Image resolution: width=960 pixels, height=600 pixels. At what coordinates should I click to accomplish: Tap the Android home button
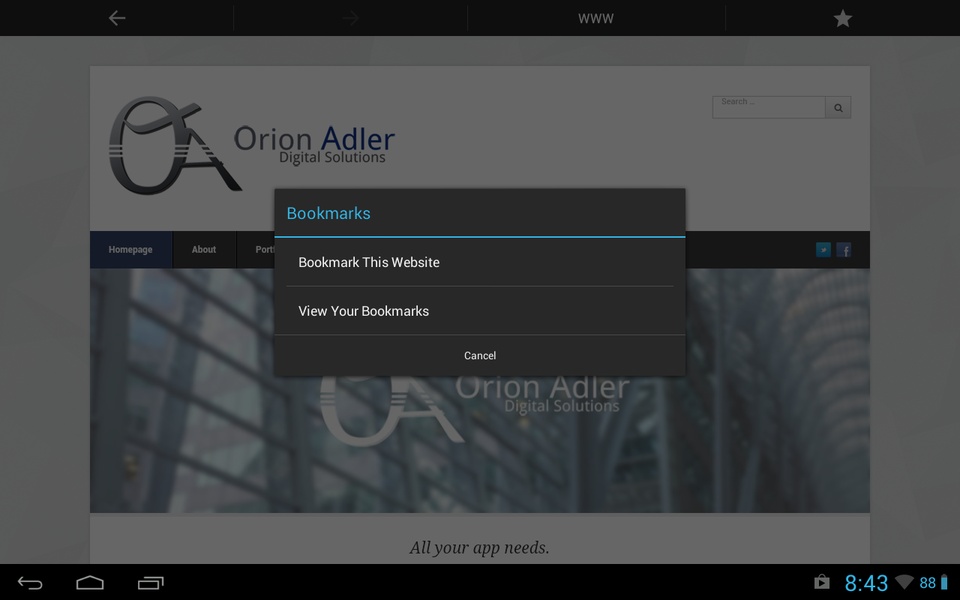pos(90,583)
